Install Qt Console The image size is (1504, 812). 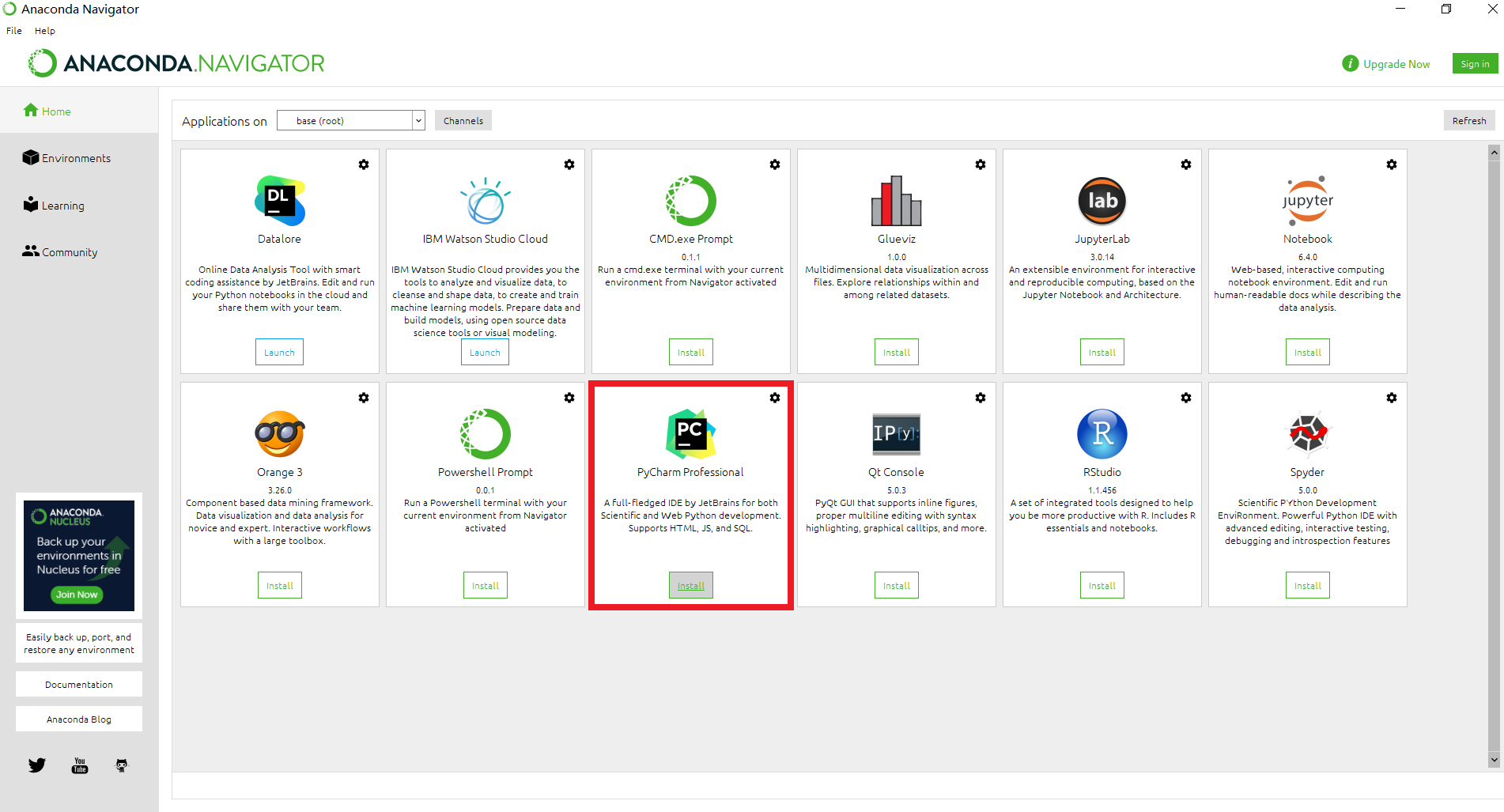click(897, 586)
